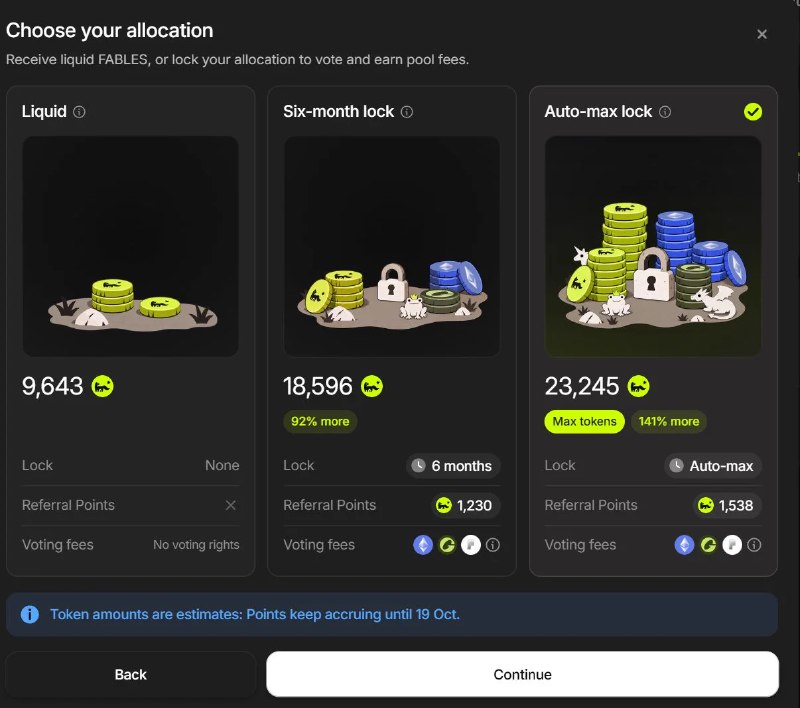Image resolution: width=800 pixels, height=708 pixels.
Task: Click the Auto-max lock pill
Action: click(x=713, y=466)
